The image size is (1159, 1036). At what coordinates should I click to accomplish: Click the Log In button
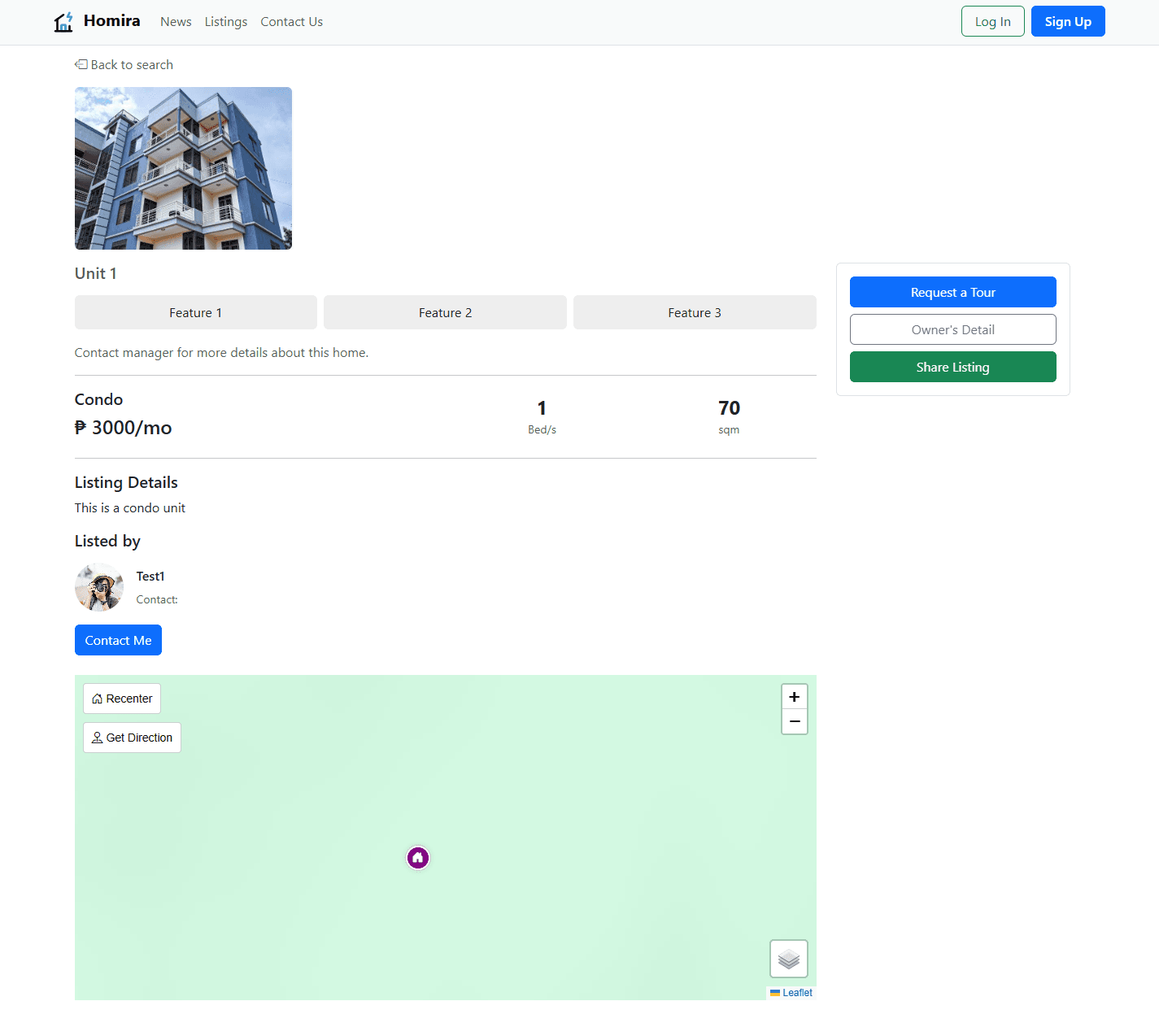(x=993, y=21)
